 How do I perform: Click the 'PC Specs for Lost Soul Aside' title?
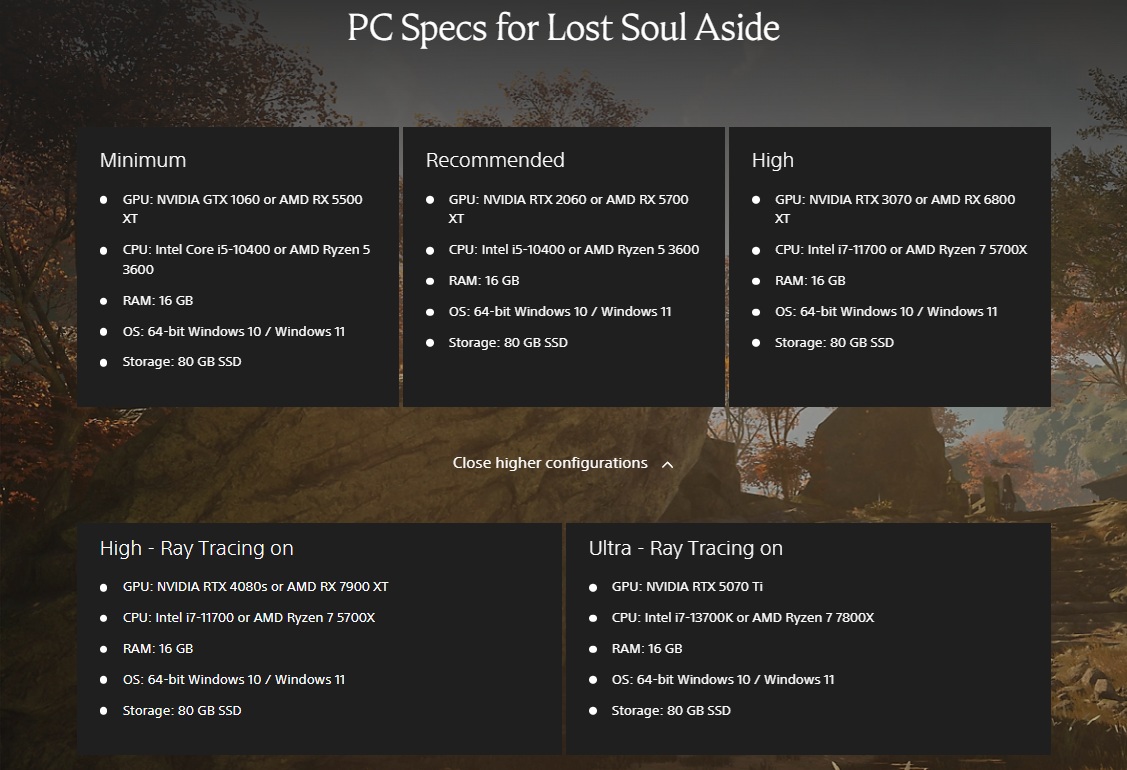point(564,28)
